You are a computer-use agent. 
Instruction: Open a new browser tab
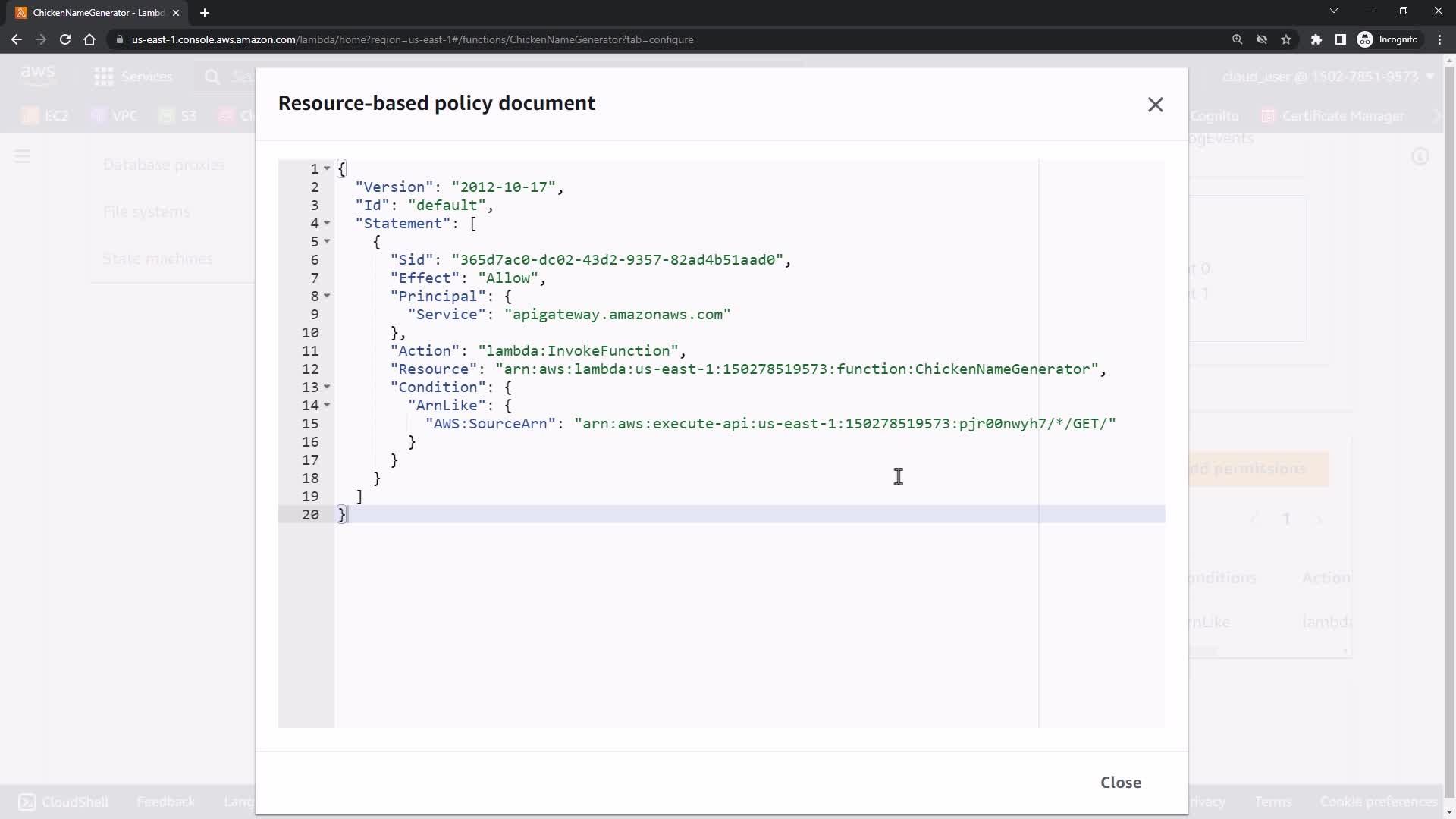click(204, 13)
